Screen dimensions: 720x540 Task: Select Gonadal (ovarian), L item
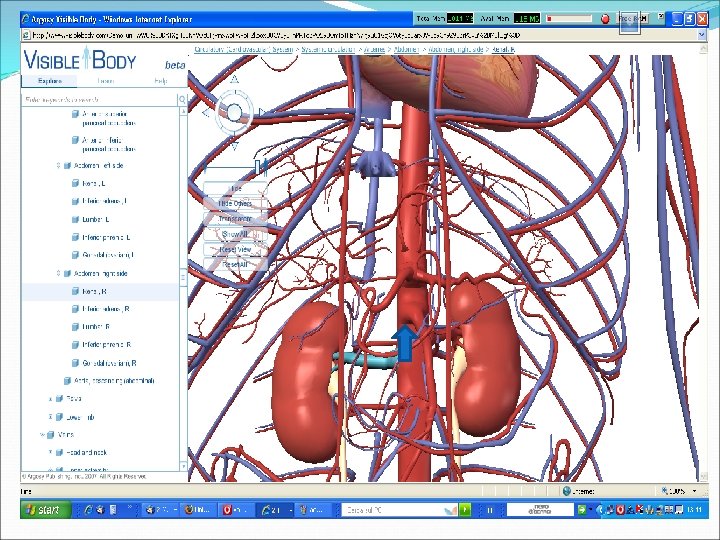108,255
